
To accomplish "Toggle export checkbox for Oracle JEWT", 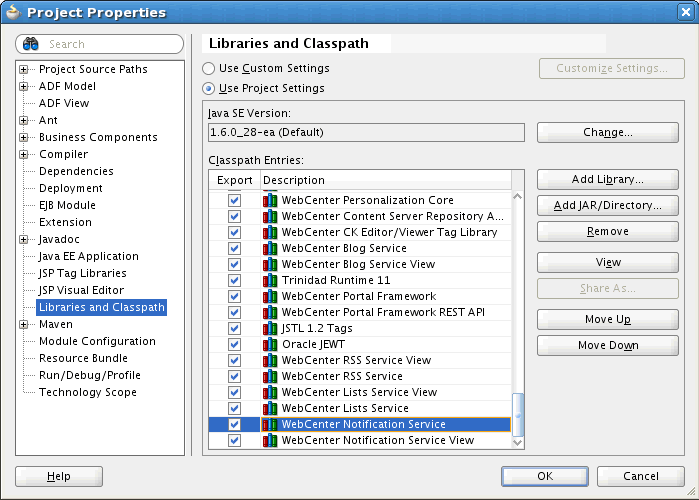I will [x=234, y=344].
